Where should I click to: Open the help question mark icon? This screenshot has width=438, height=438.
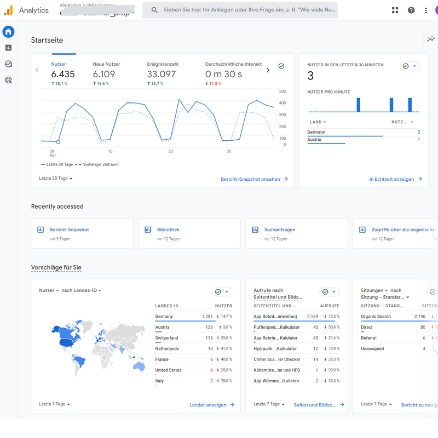pyautogui.click(x=411, y=10)
